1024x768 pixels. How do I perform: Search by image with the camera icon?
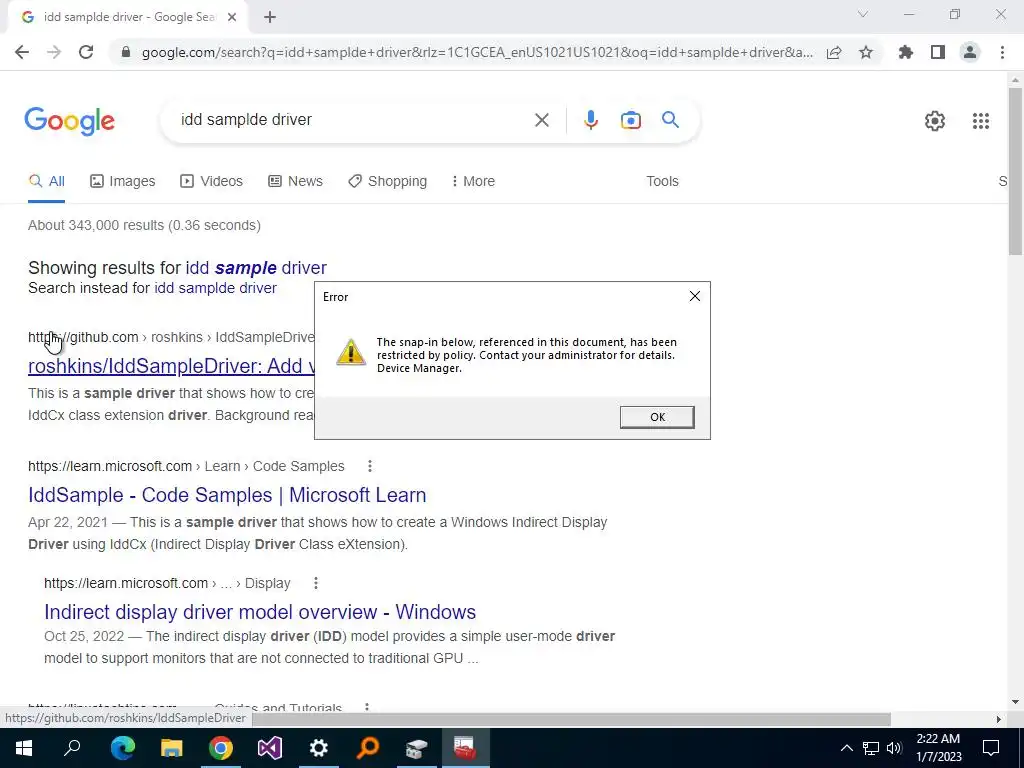pyautogui.click(x=630, y=120)
